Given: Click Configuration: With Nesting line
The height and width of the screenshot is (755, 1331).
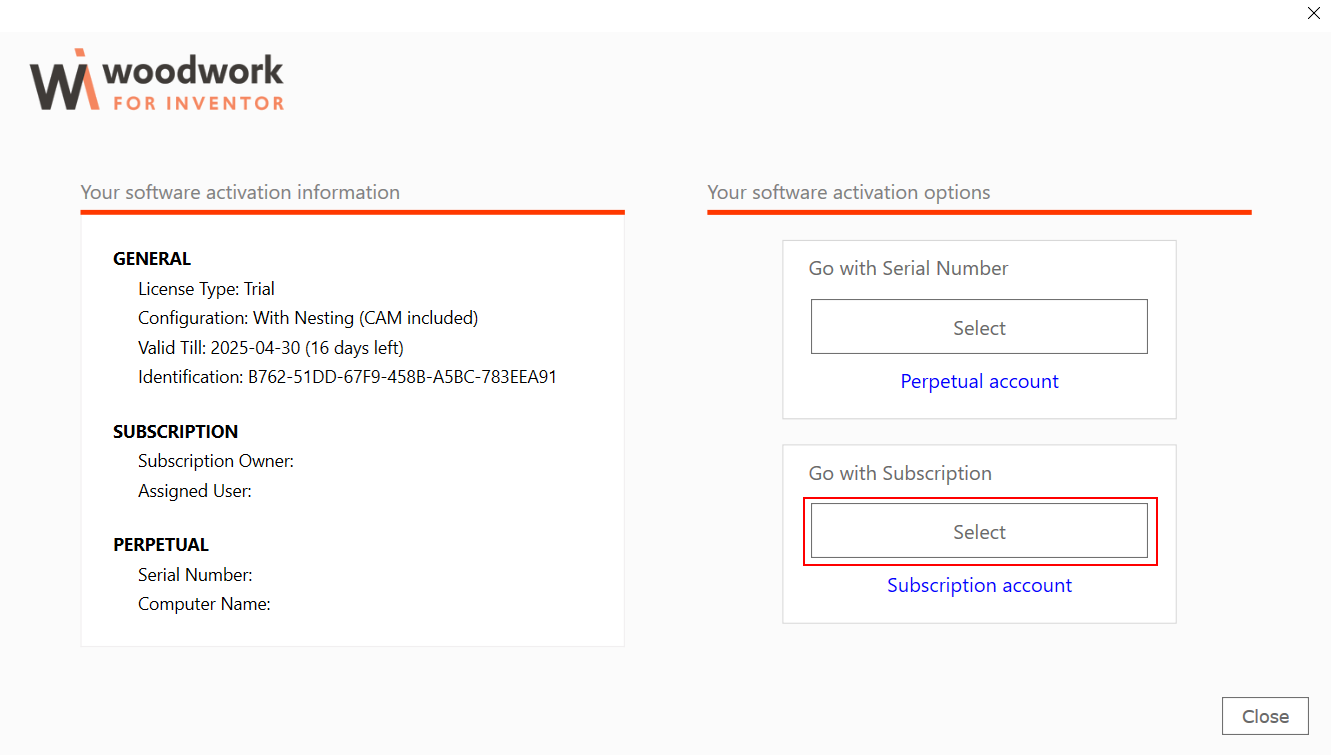Looking at the screenshot, I should point(308,318).
